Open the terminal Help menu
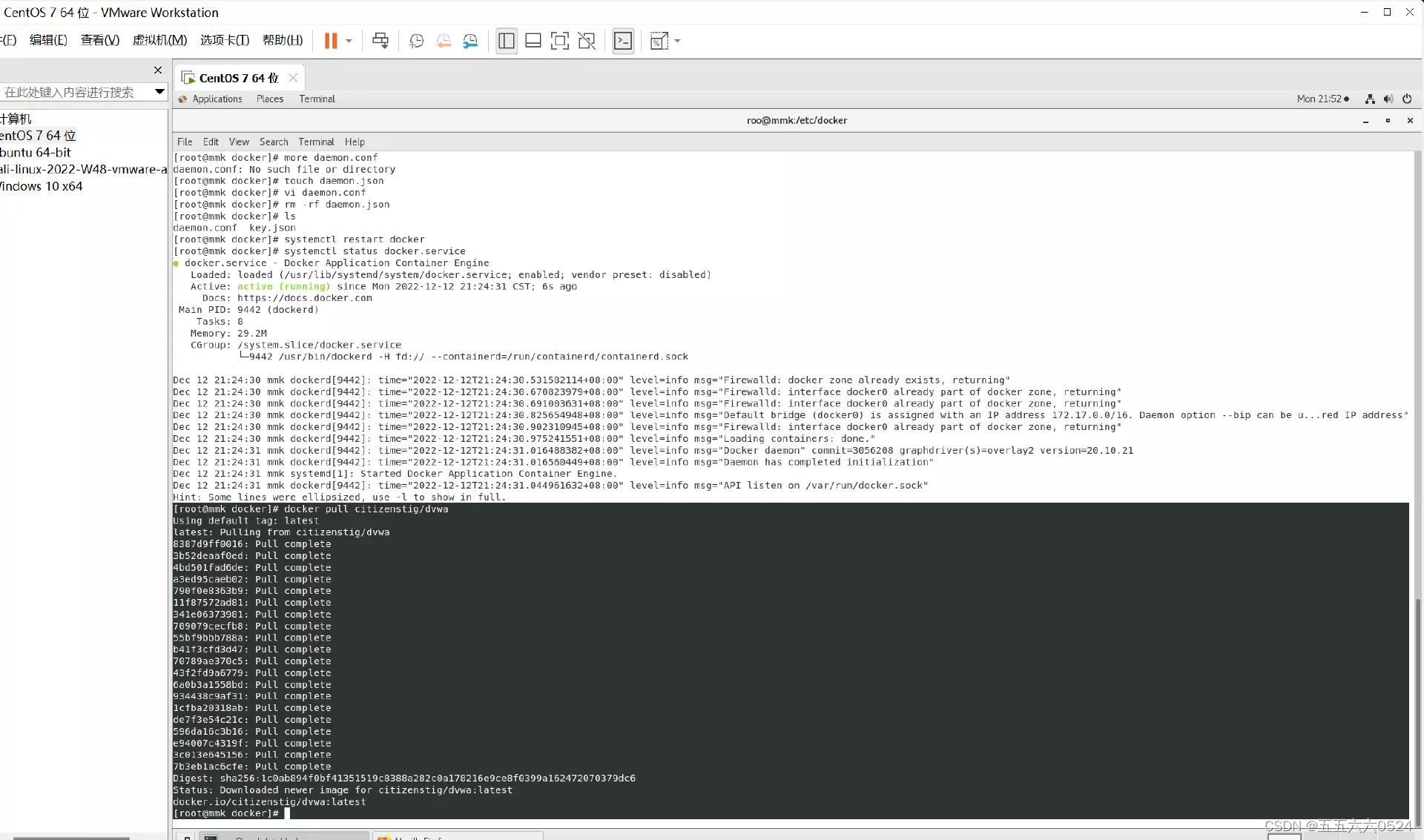The image size is (1424, 840). pyautogui.click(x=355, y=142)
